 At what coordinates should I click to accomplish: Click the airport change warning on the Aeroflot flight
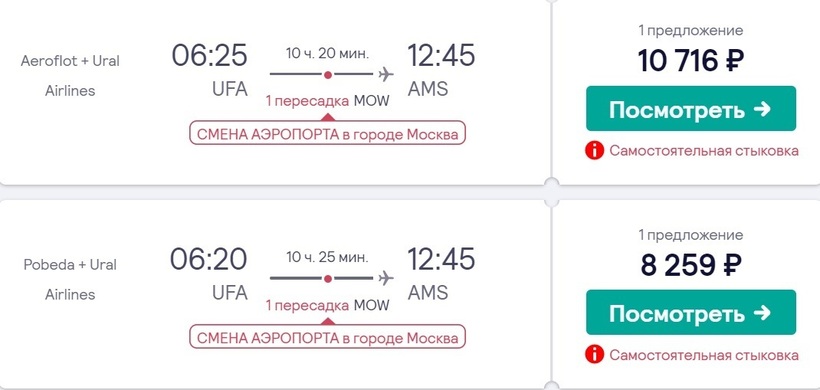click(327, 133)
